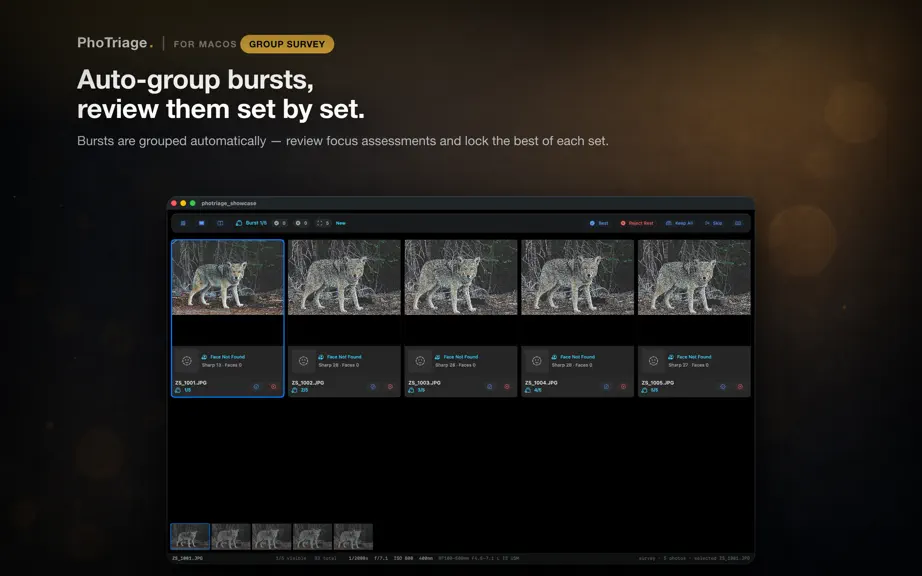Click the keyboard shortcuts icon in toolbar
The height and width of the screenshot is (576, 922).
[738, 223]
